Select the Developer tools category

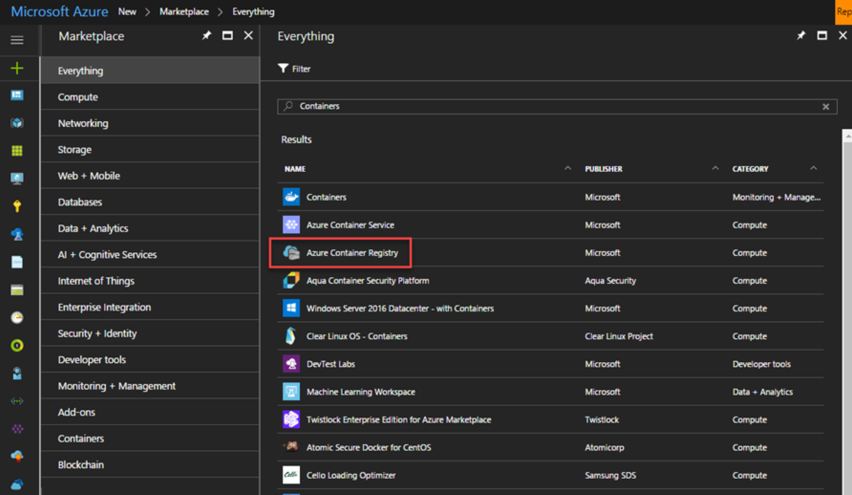pyautogui.click(x=151, y=360)
